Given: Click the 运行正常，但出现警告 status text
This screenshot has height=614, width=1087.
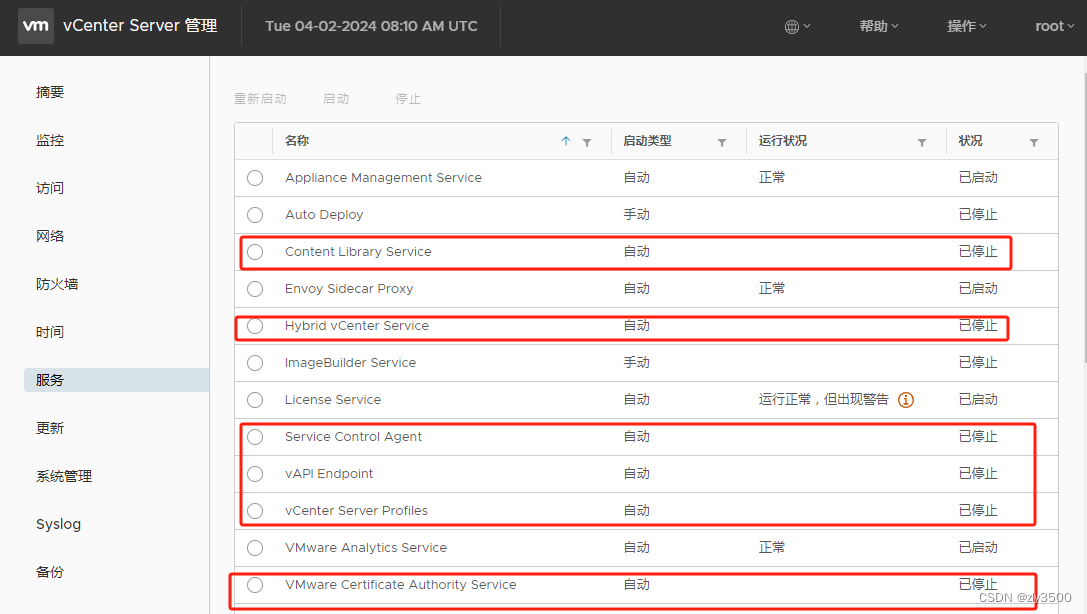Looking at the screenshot, I should [x=823, y=400].
